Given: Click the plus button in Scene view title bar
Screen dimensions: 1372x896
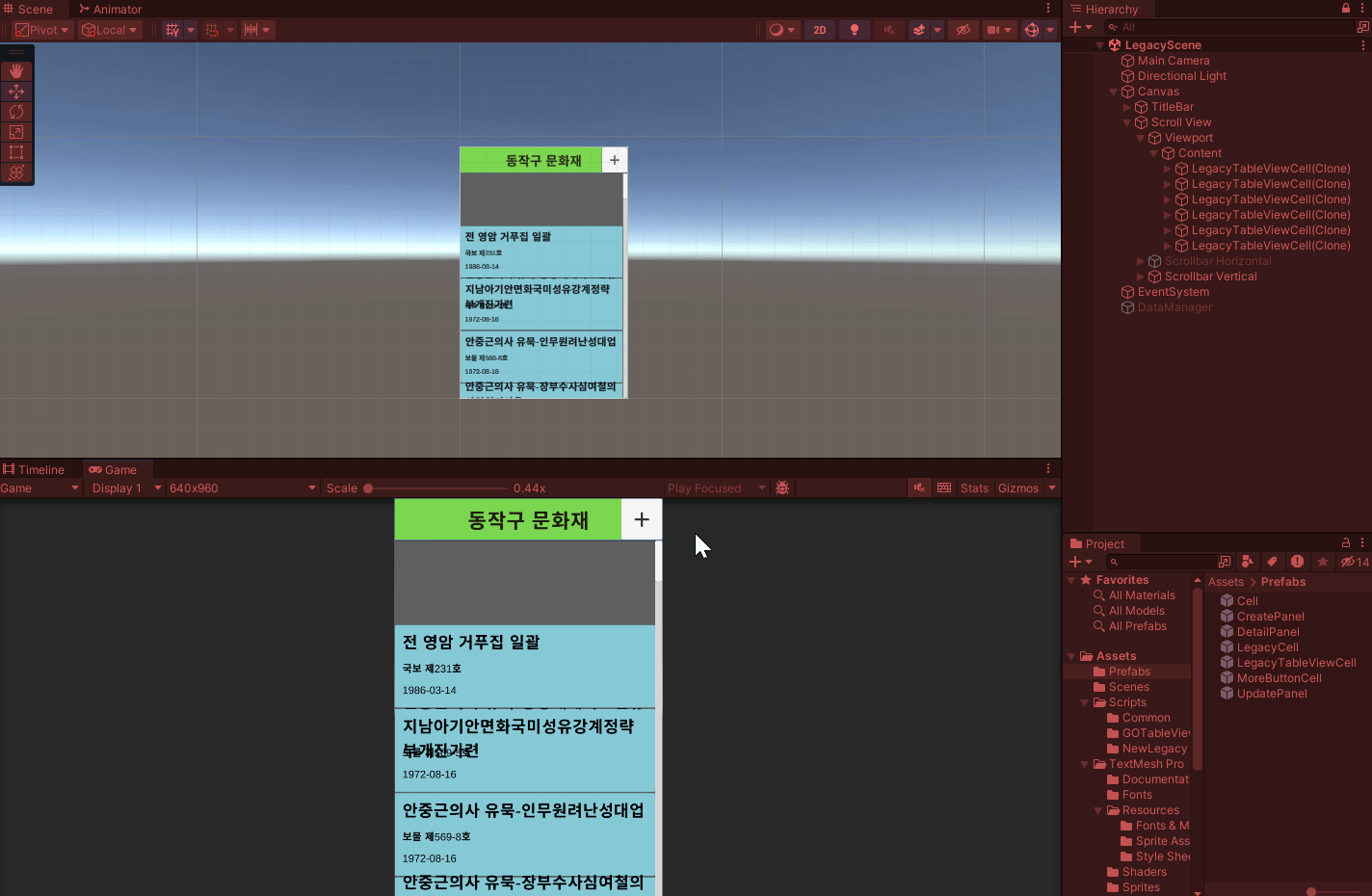Looking at the screenshot, I should click(x=615, y=160).
